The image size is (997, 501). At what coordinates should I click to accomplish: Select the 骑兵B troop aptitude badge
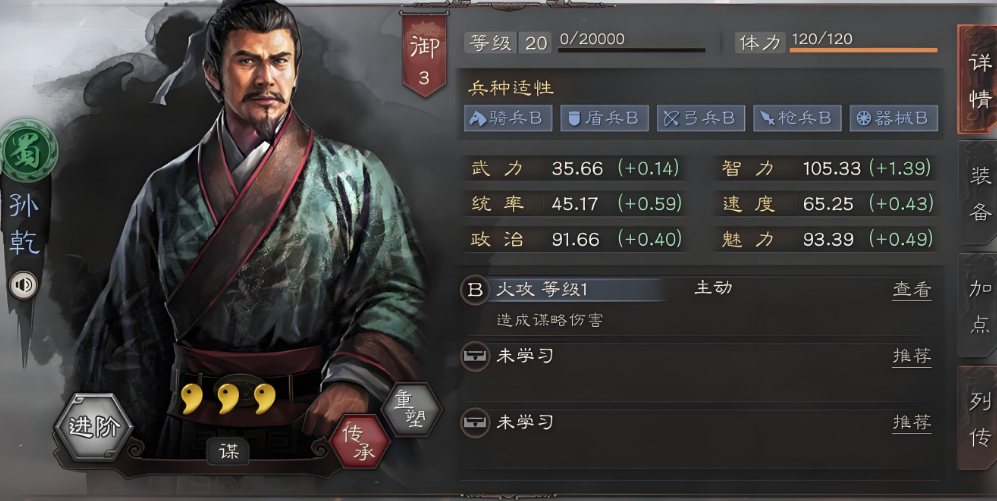click(507, 118)
